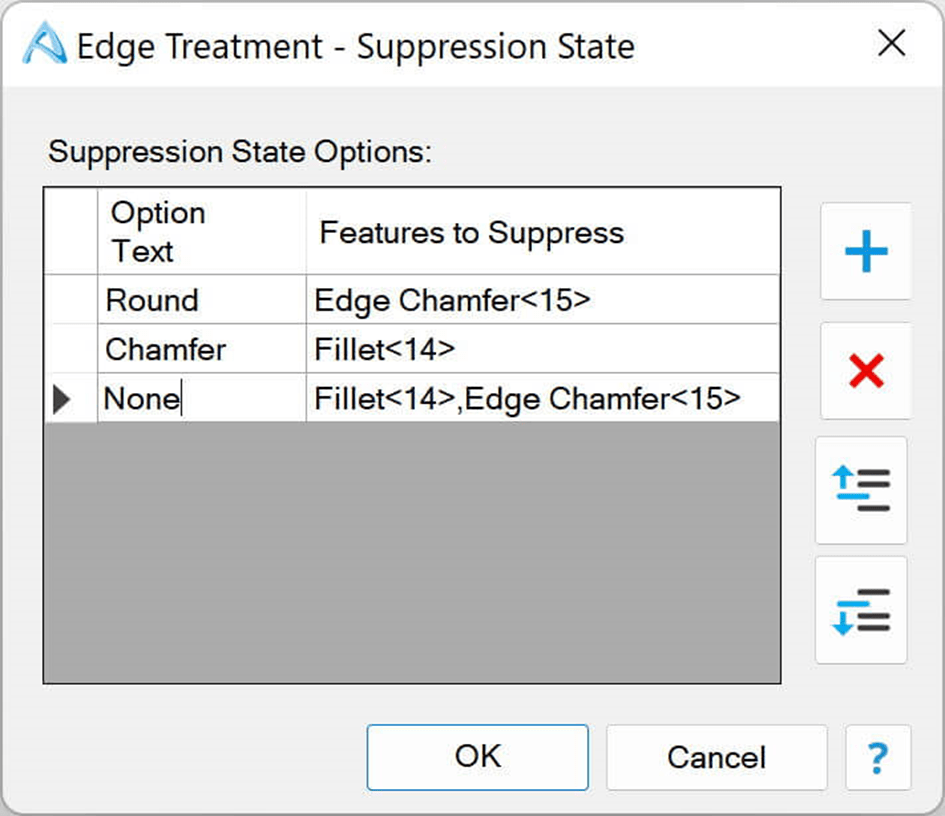The image size is (945, 816).
Task: Click the empty gray grid area
Action: [411, 551]
